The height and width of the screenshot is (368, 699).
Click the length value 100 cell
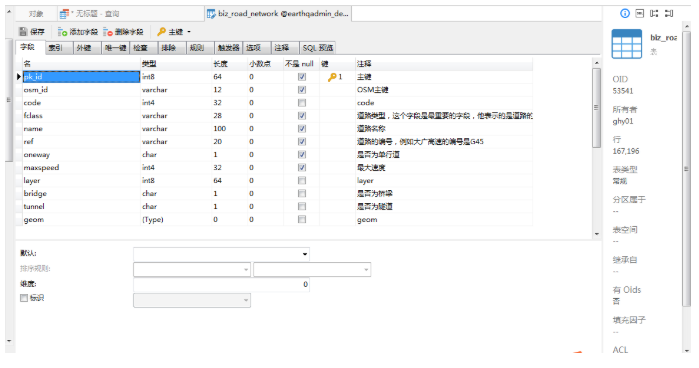click(229, 128)
